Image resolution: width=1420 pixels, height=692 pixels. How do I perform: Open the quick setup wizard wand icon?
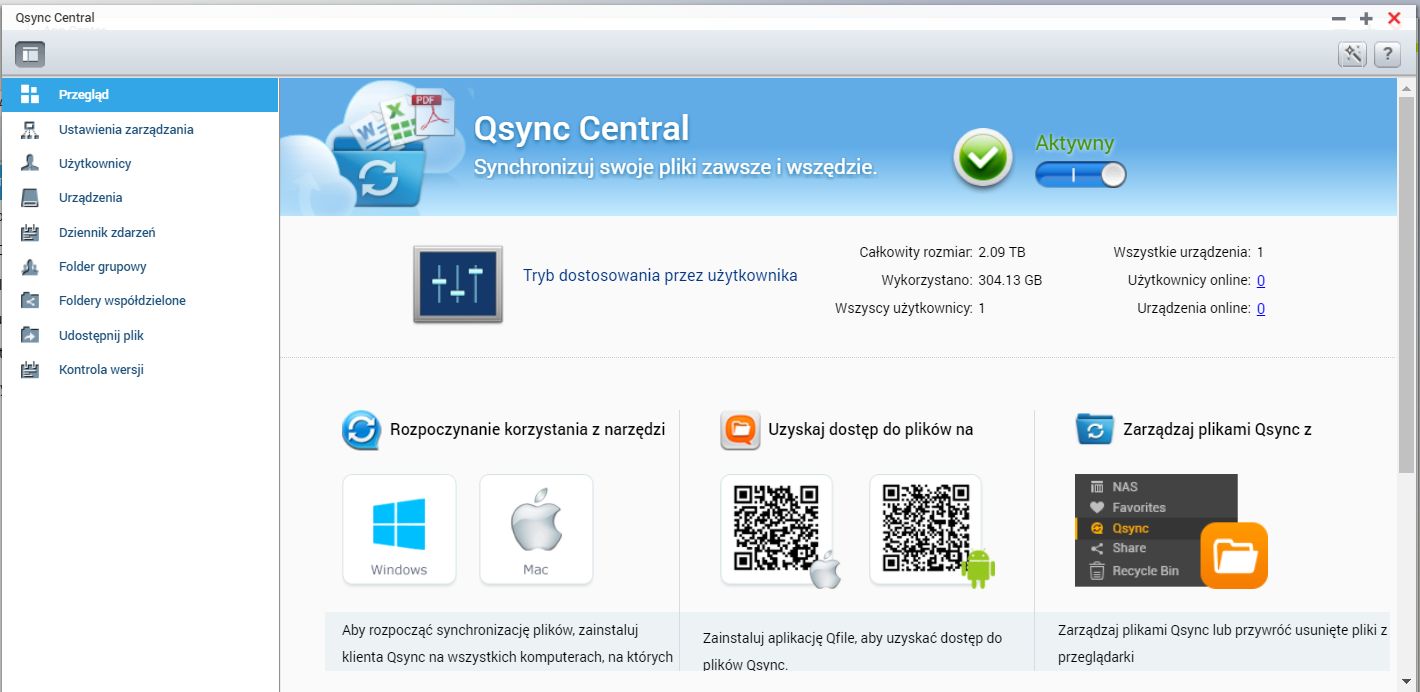pos(1352,54)
